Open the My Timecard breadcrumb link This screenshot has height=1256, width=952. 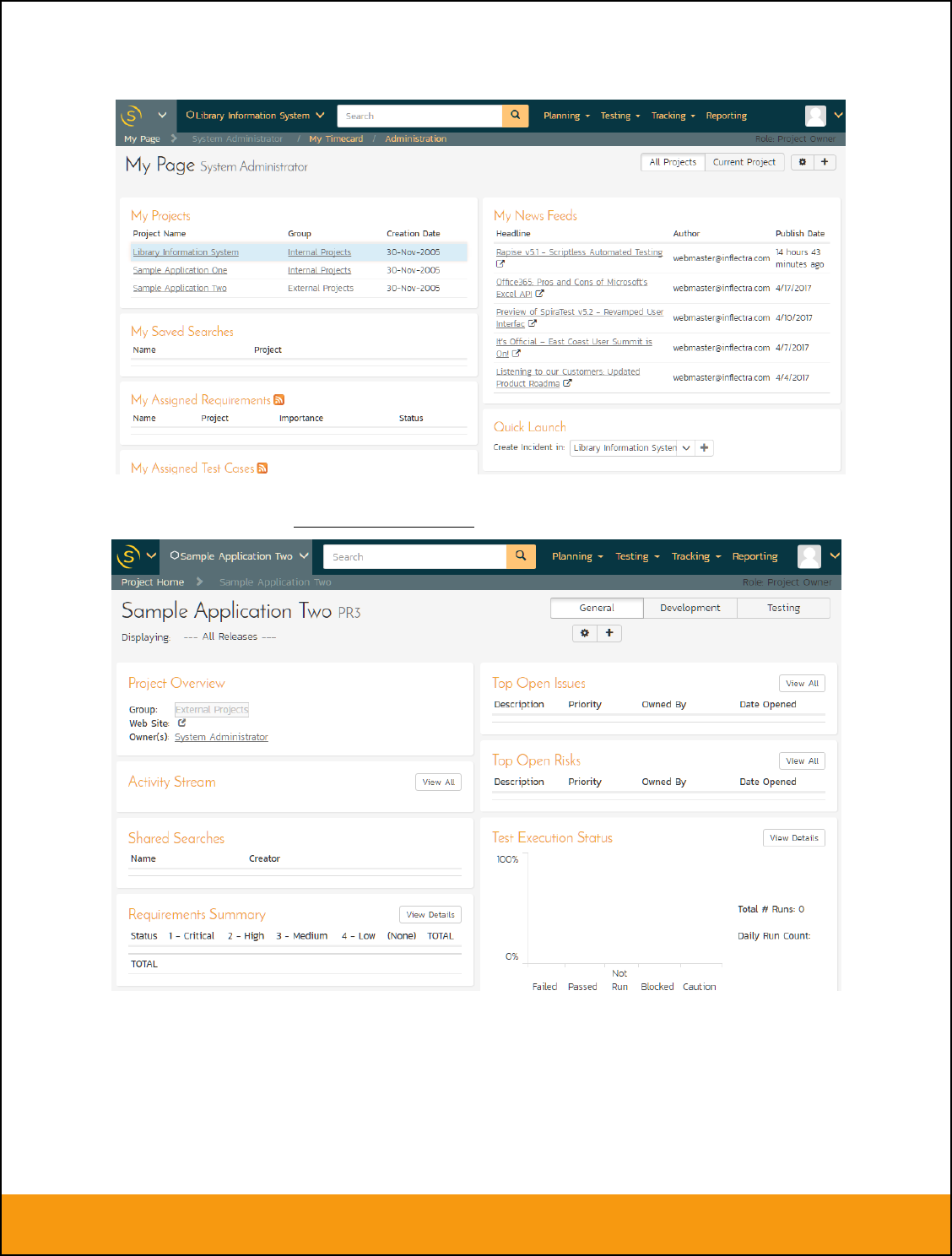336,138
